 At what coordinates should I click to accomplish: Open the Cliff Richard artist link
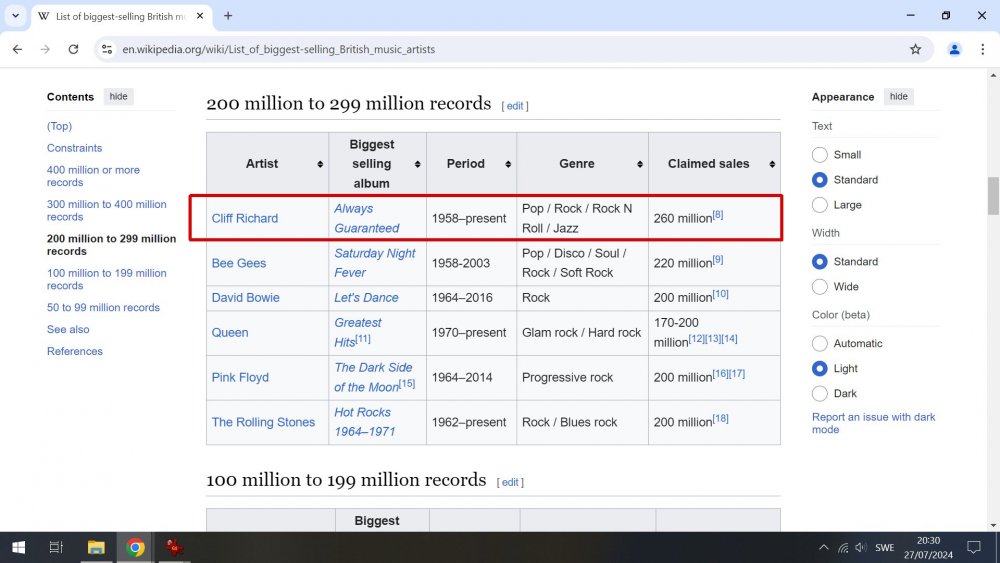point(245,218)
